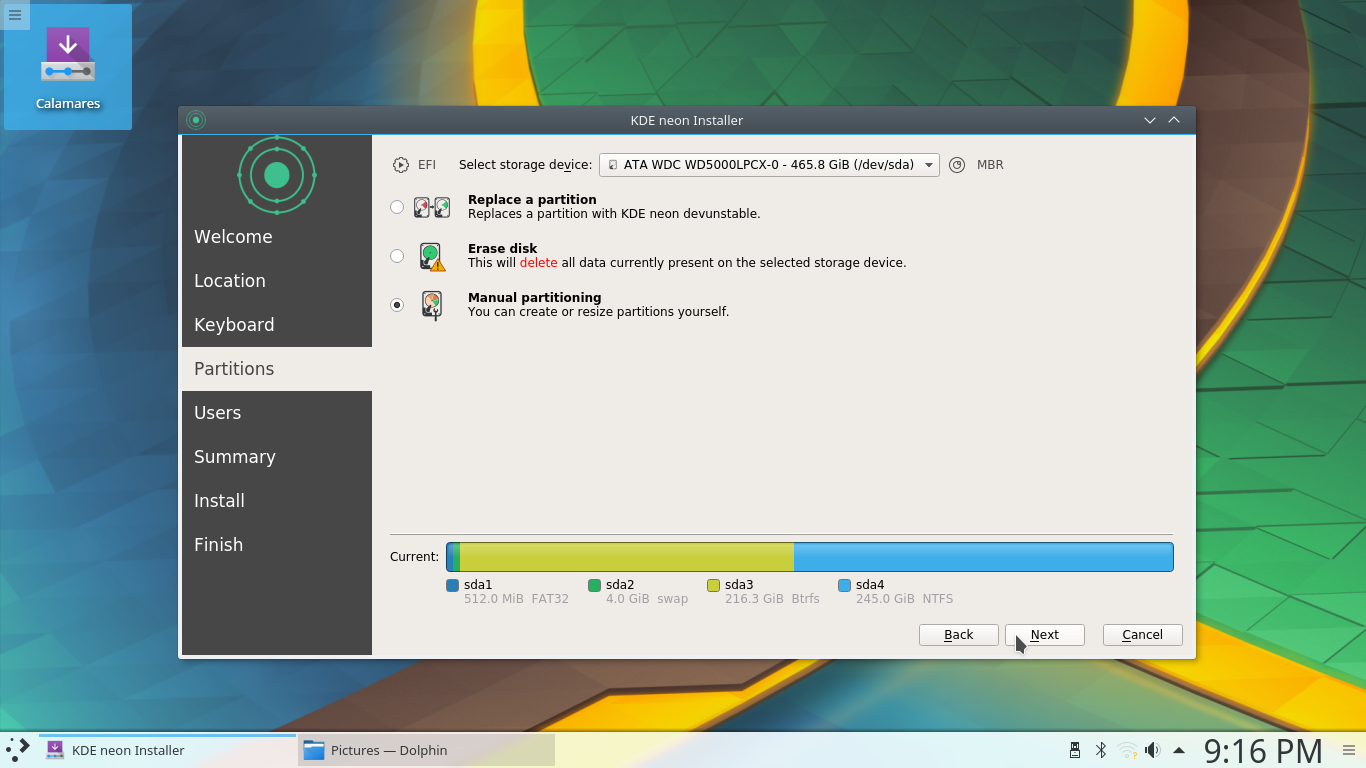Click the "245.0 GiB NTFS" text
The image size is (1366, 768).
click(904, 599)
